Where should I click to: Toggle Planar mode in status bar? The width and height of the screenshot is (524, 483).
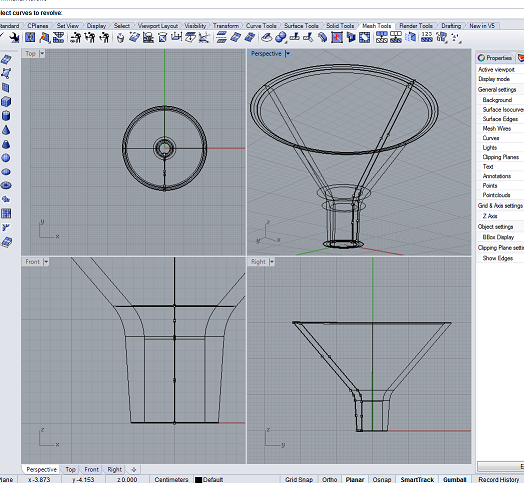tap(355, 479)
